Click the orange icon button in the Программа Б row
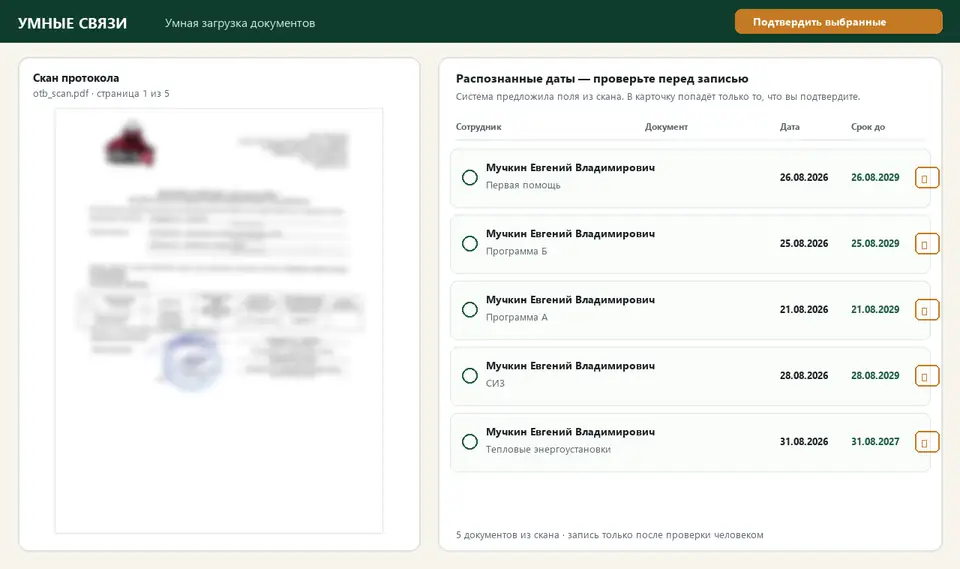Viewport: 960px width, 569px height. 926,244
